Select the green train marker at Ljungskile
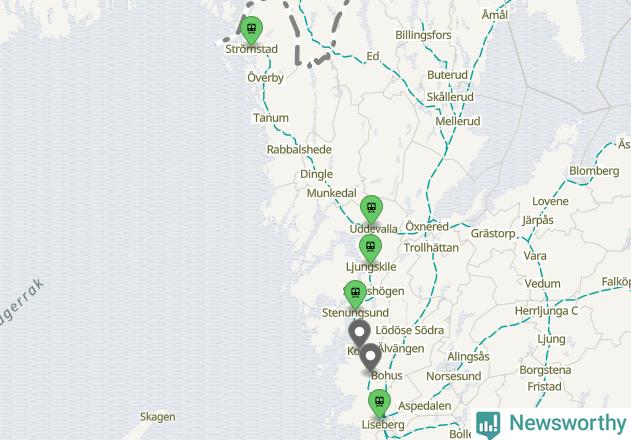The height and width of the screenshot is (440, 631). [x=370, y=248]
